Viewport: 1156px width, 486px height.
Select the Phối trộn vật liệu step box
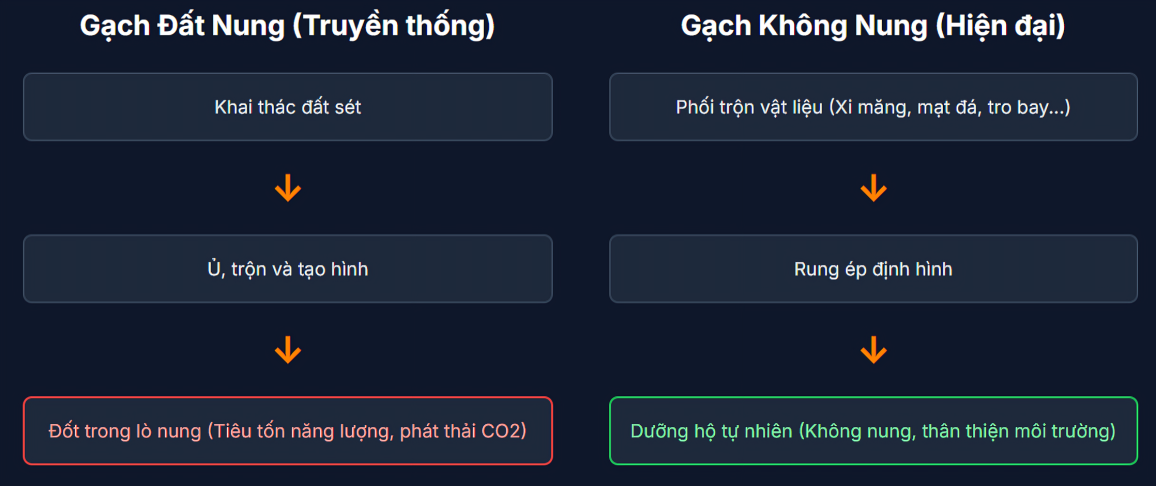(874, 107)
